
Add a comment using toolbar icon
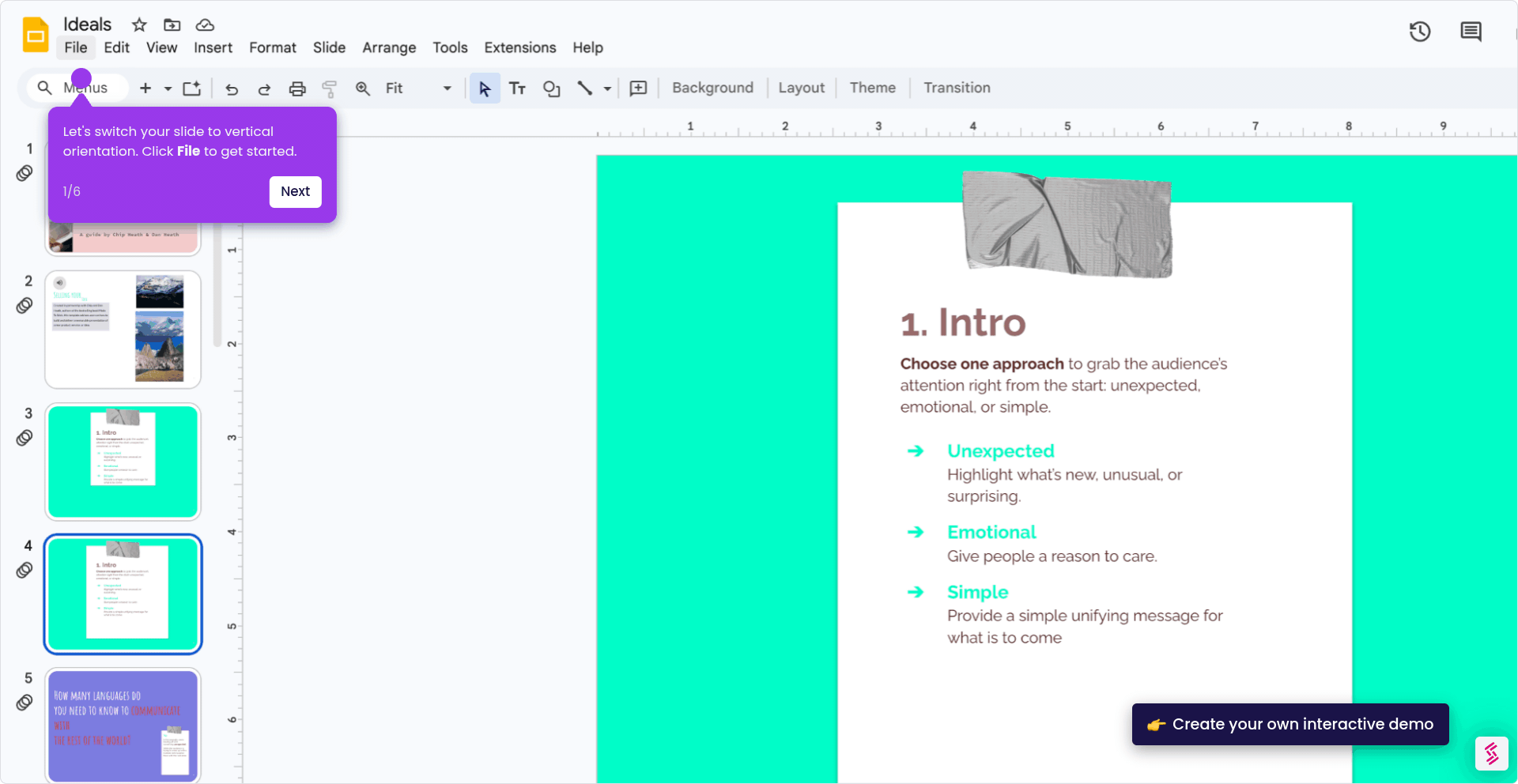[x=638, y=88]
